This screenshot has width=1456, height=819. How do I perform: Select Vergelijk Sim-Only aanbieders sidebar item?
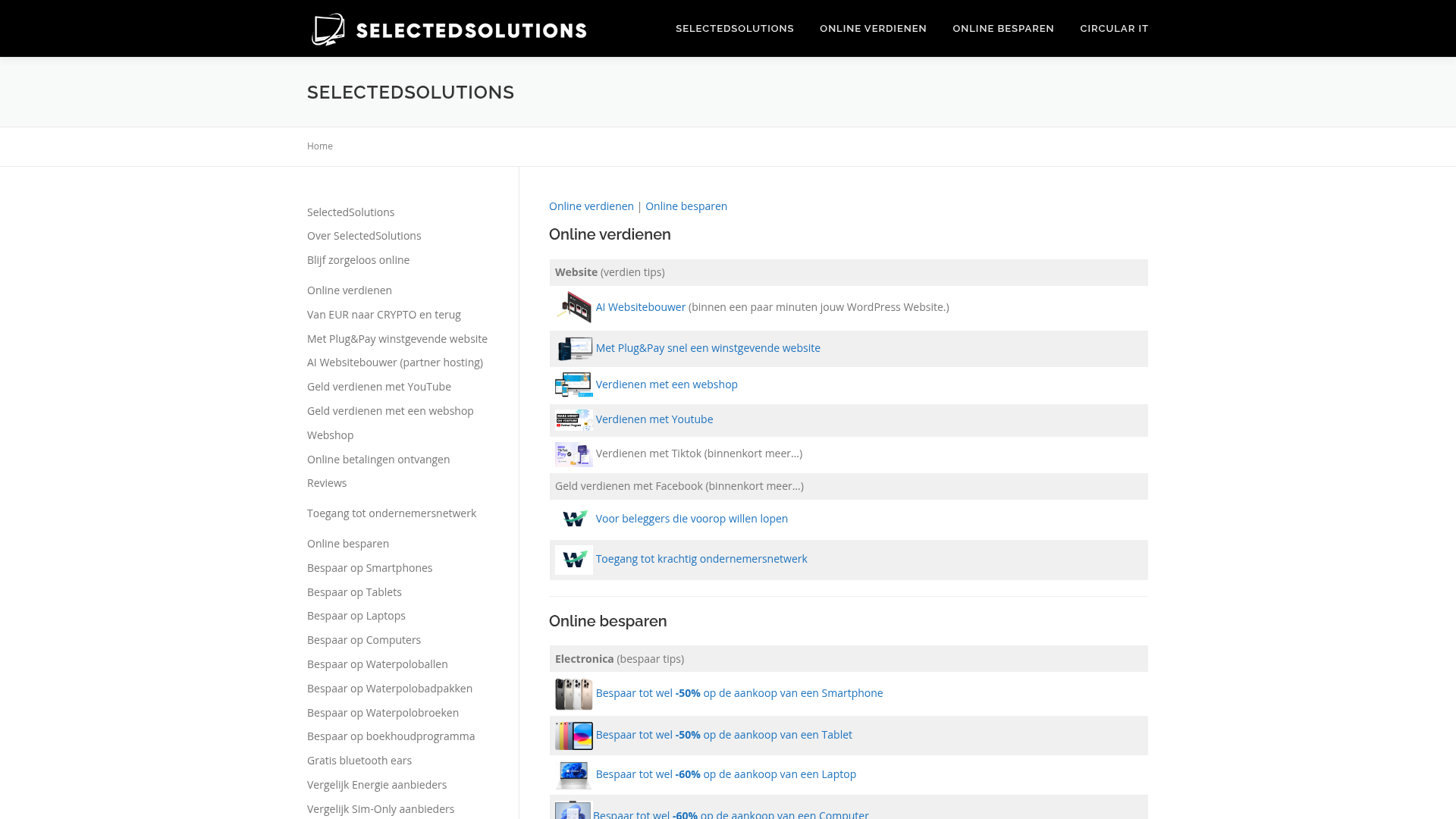click(381, 809)
